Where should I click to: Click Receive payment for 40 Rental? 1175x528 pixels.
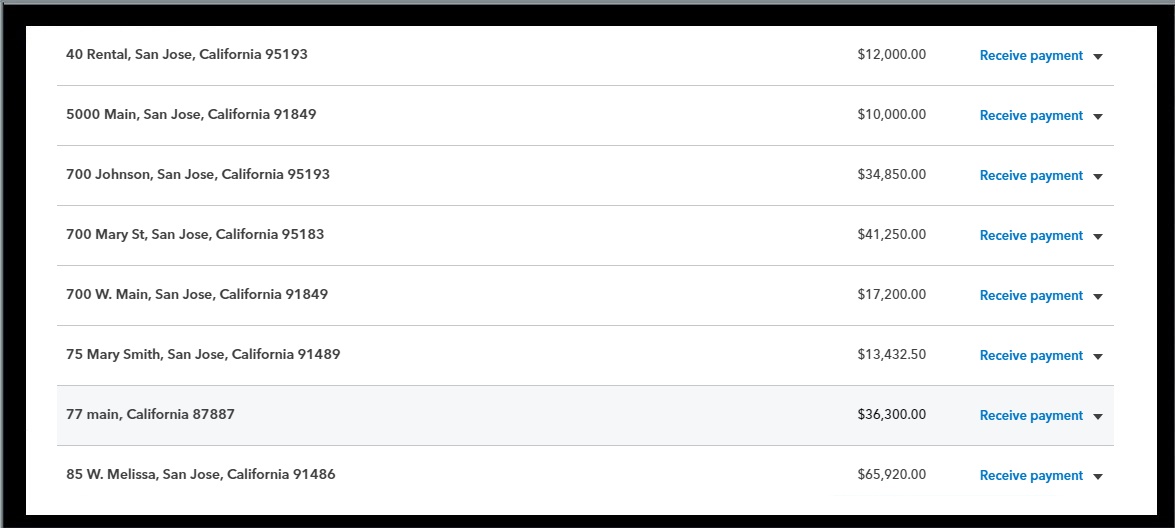click(1030, 56)
